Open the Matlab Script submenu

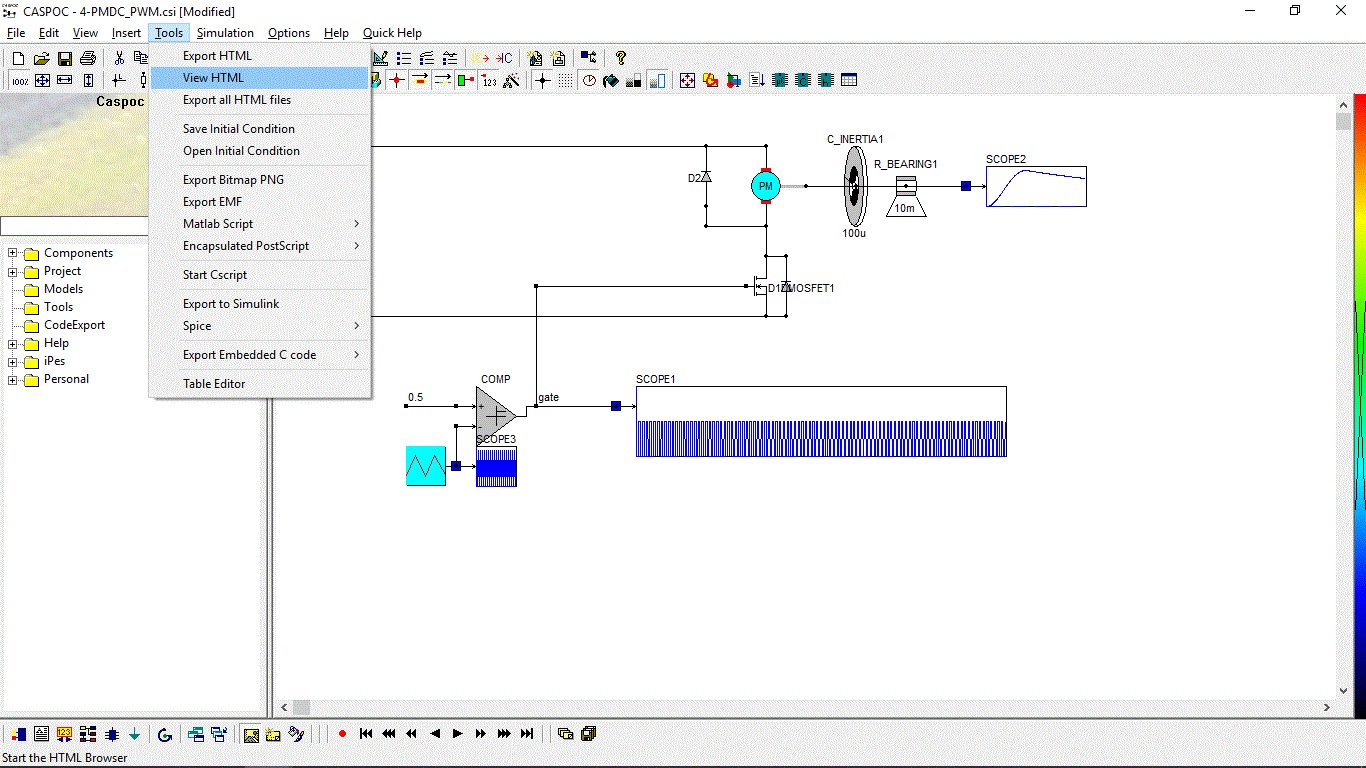260,224
